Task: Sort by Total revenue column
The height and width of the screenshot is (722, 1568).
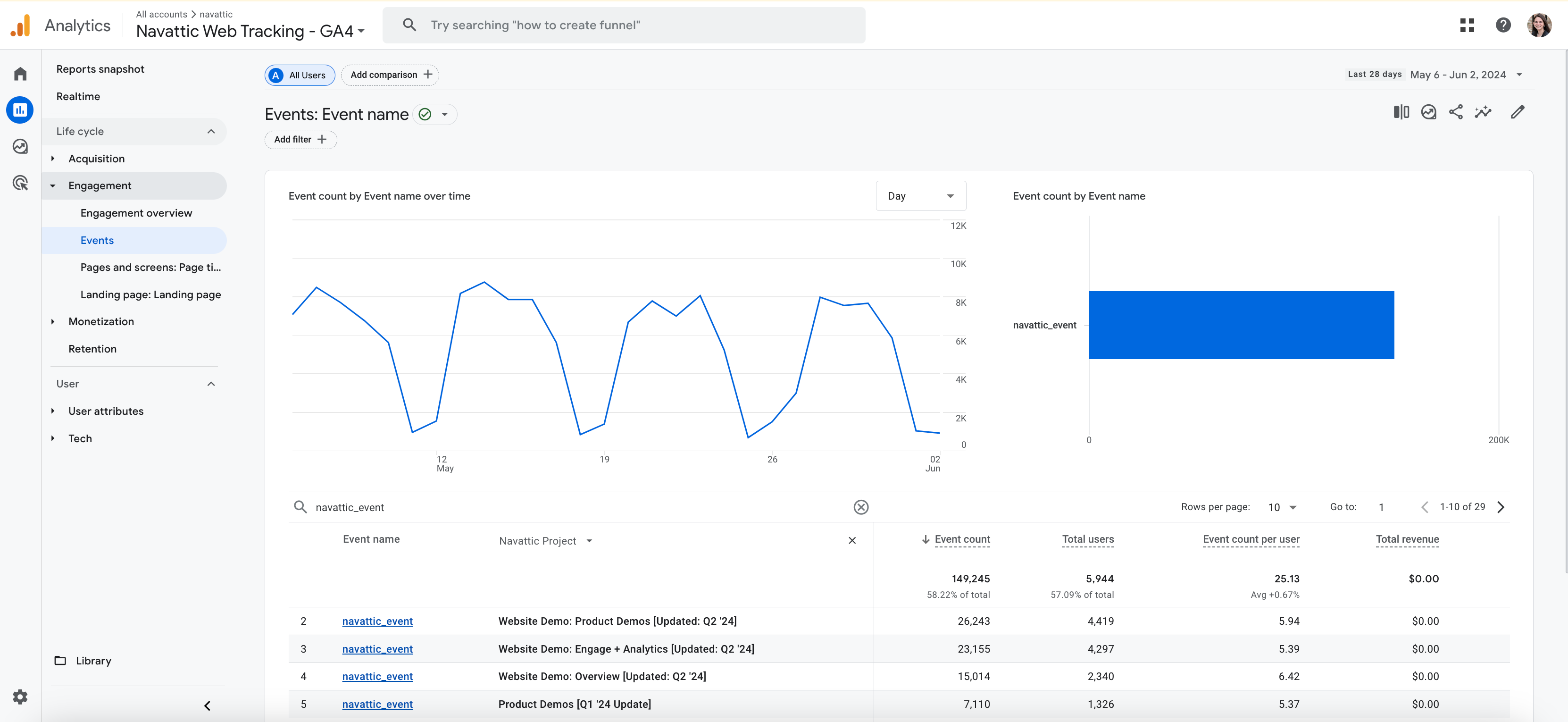Action: click(1407, 539)
